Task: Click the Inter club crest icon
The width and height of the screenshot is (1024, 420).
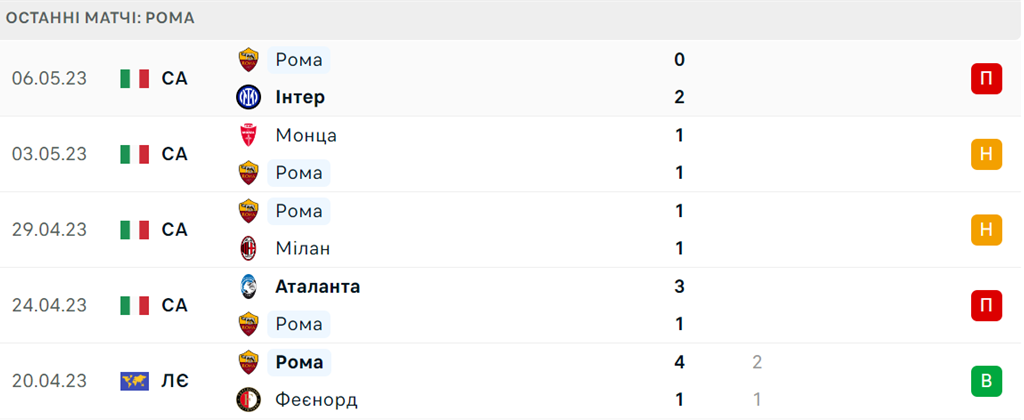Action: click(248, 97)
